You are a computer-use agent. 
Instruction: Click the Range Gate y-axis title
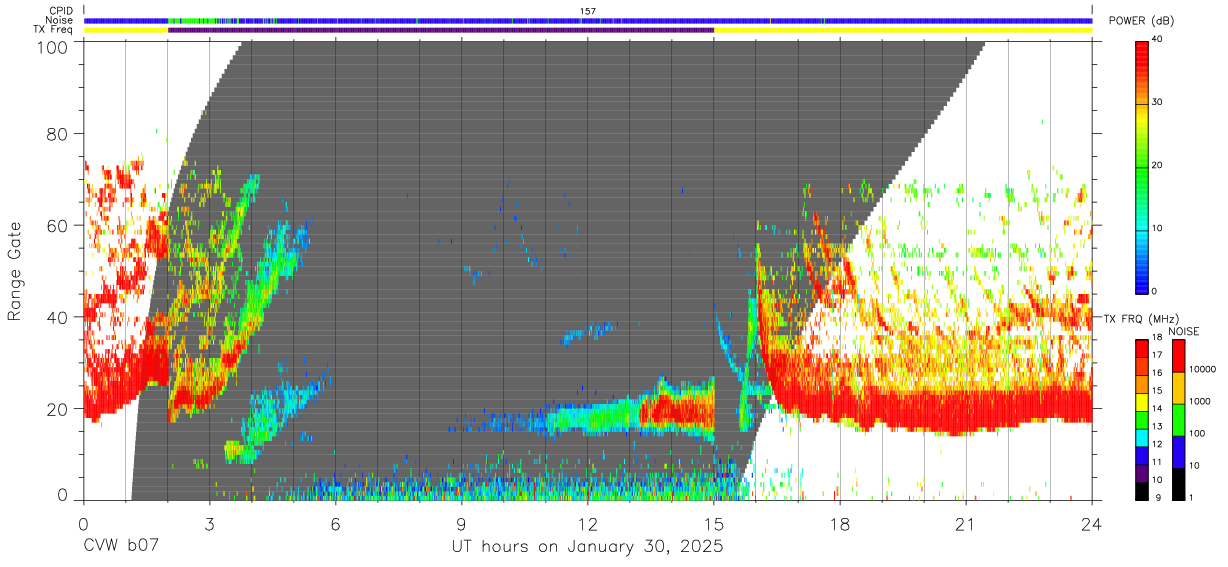[15, 271]
